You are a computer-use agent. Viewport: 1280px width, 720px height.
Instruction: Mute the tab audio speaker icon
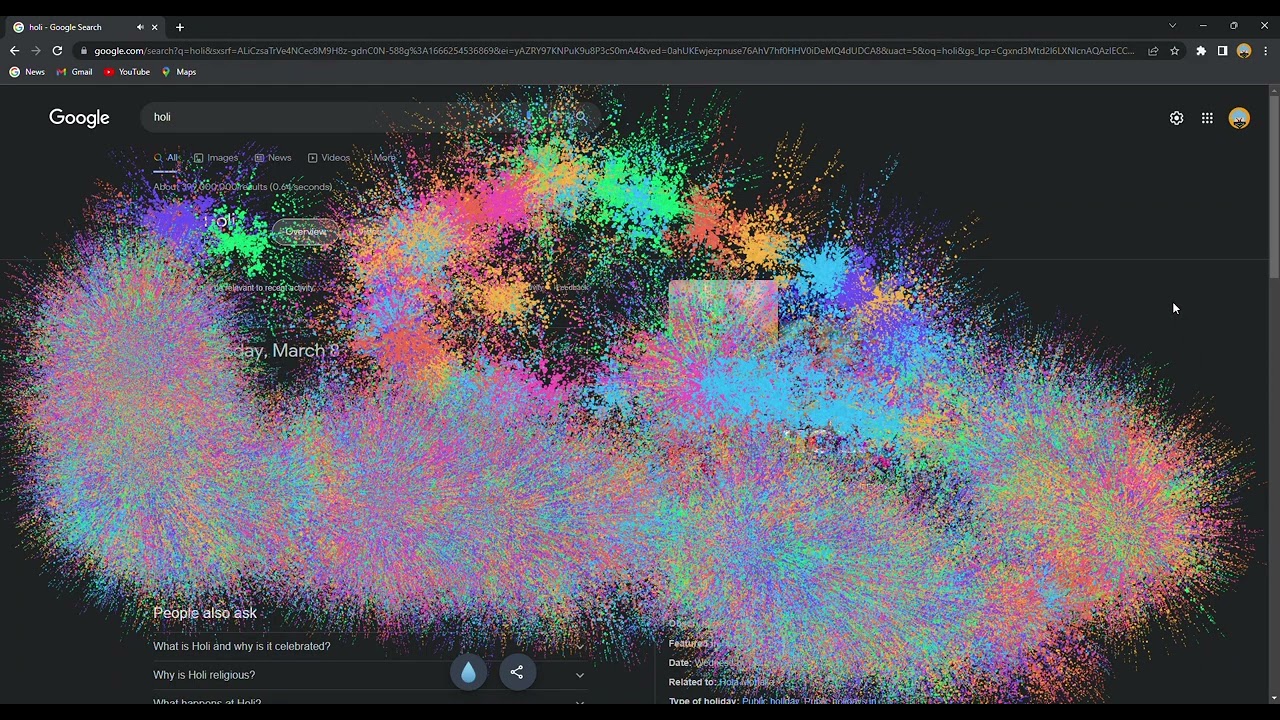[140, 27]
